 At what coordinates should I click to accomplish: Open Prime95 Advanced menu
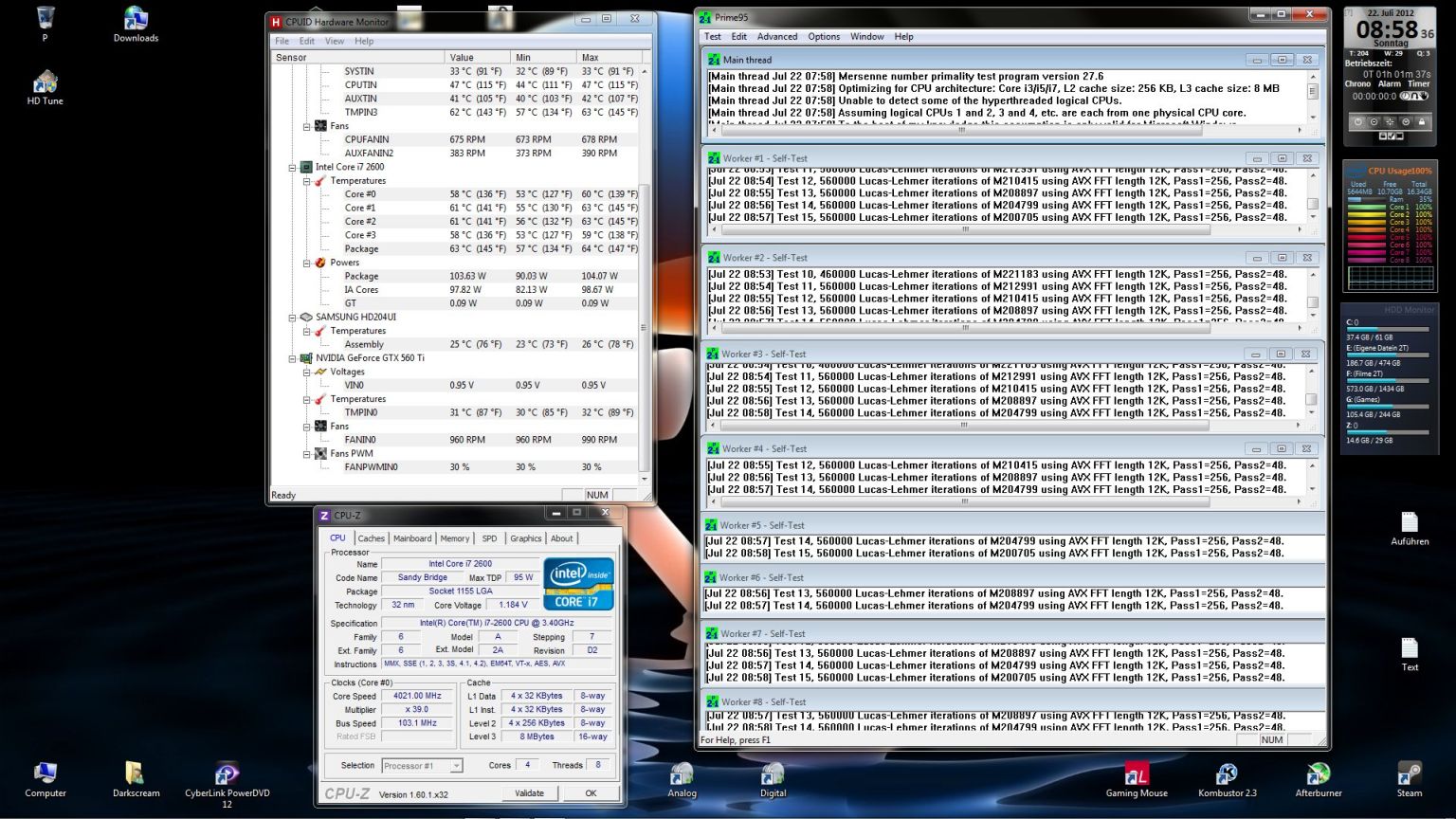pos(777,36)
